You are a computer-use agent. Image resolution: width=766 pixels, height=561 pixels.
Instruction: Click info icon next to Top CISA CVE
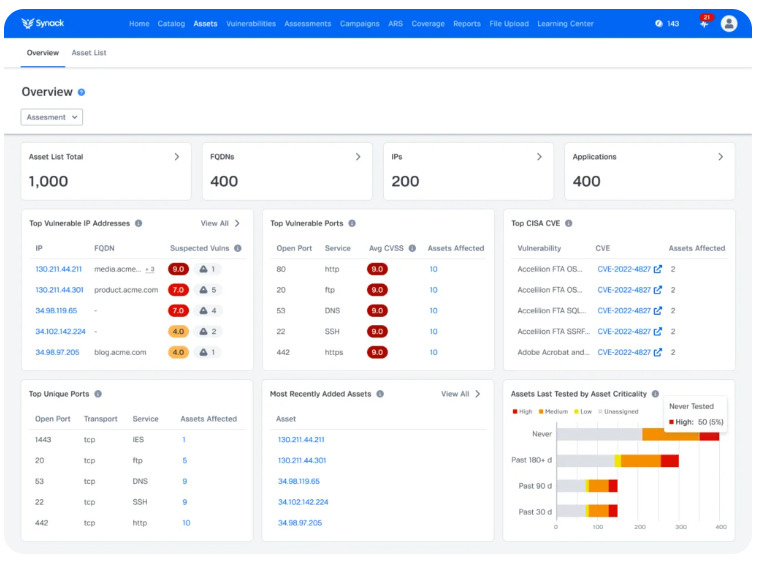[569, 224]
